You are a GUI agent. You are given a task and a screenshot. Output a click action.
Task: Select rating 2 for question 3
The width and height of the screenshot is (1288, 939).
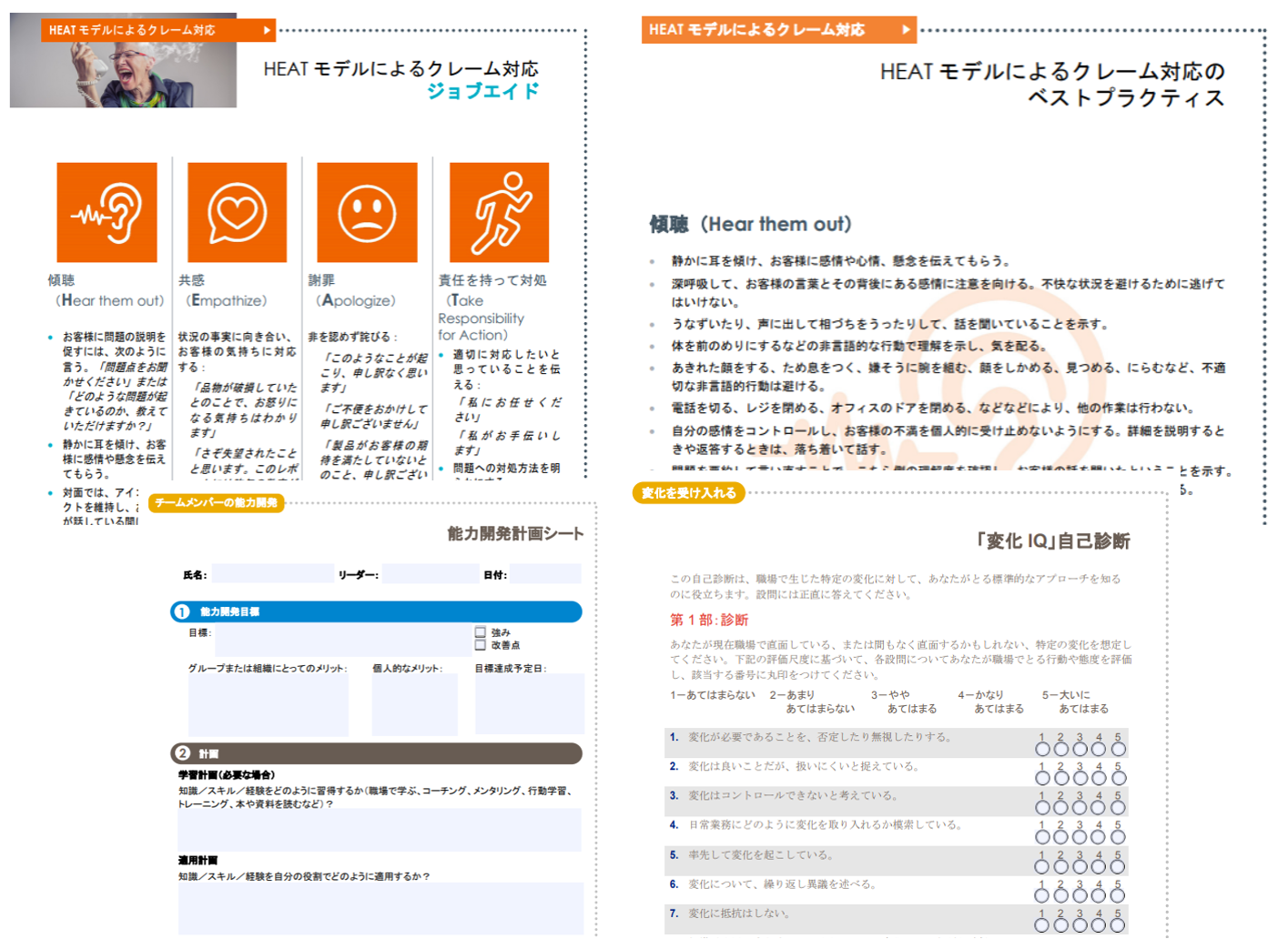(1060, 807)
